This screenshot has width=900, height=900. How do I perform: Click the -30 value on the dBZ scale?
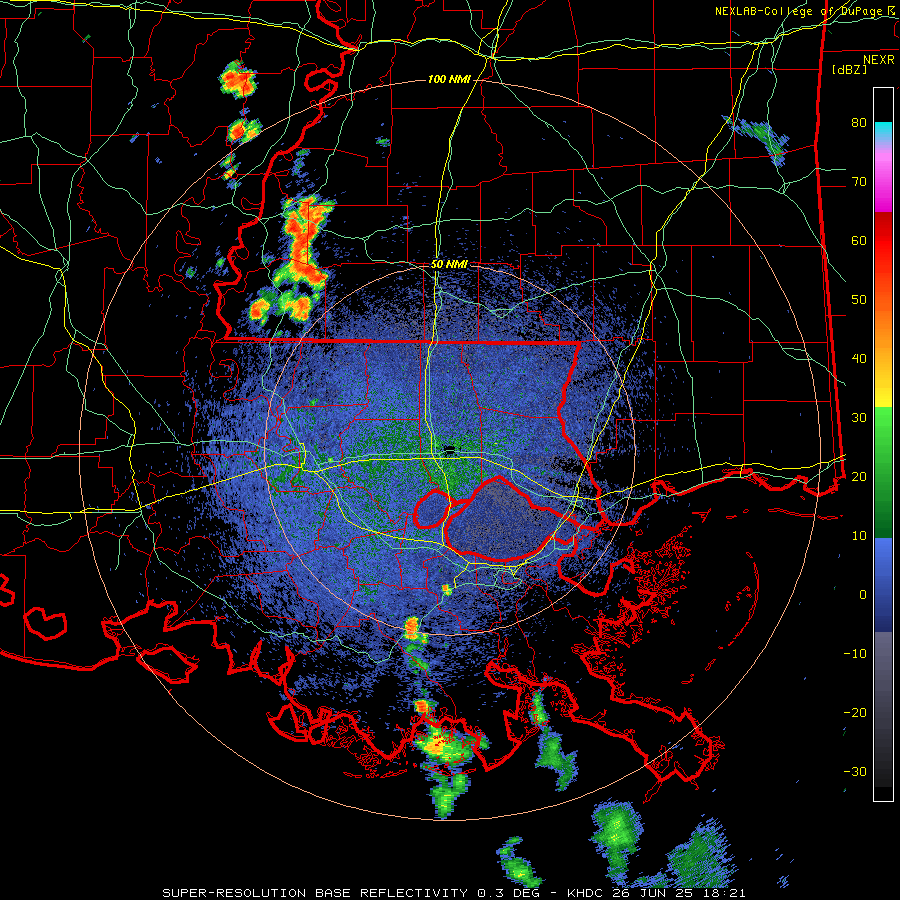coord(855,771)
